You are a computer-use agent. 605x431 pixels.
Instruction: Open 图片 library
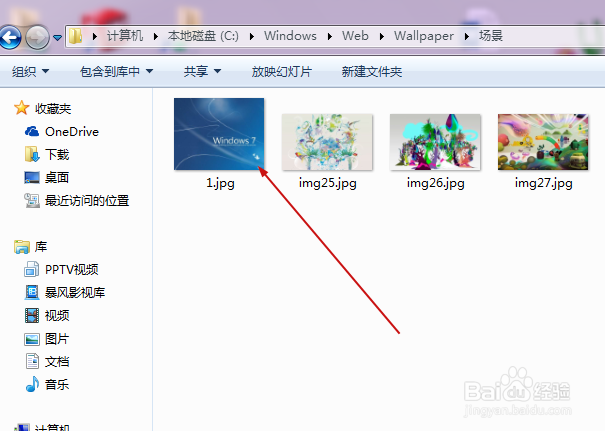point(57,339)
